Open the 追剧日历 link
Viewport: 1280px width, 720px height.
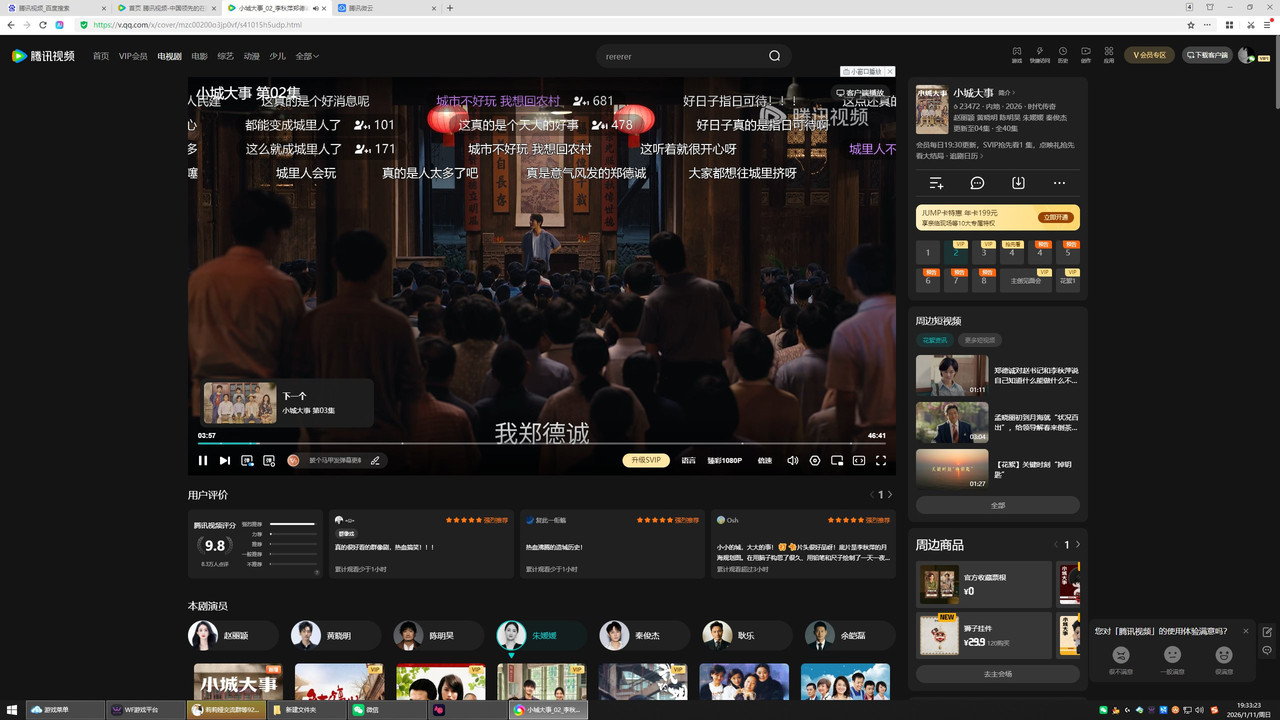tap(966, 155)
